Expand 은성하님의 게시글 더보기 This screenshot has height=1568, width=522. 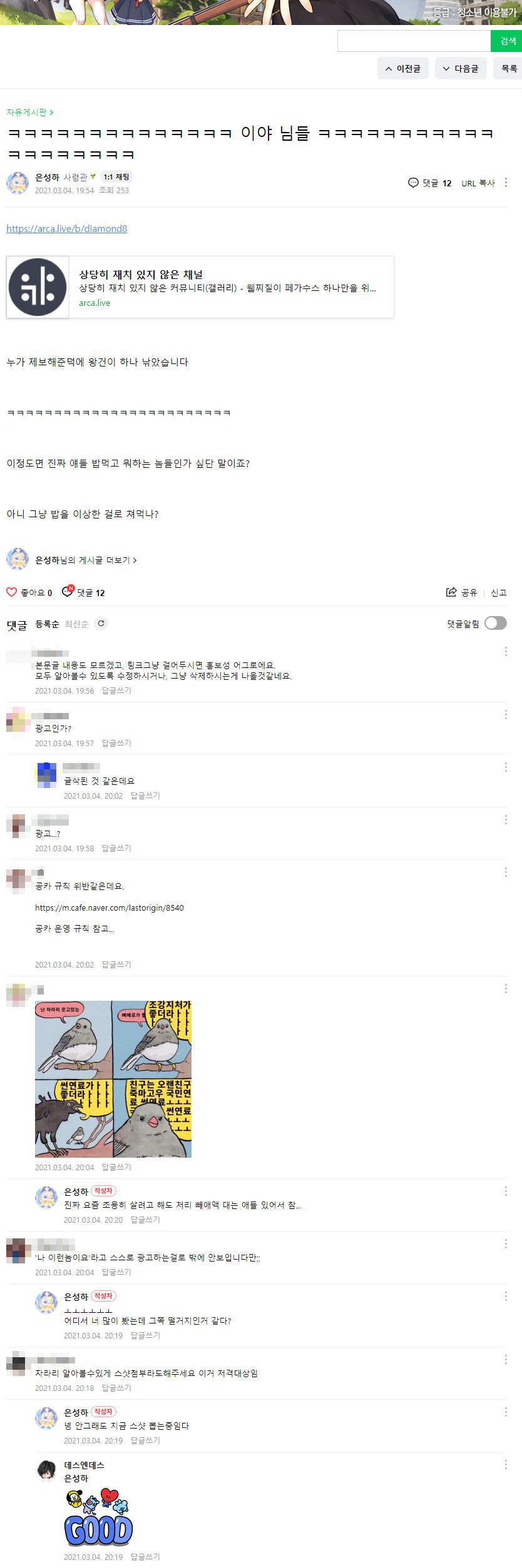(86, 560)
